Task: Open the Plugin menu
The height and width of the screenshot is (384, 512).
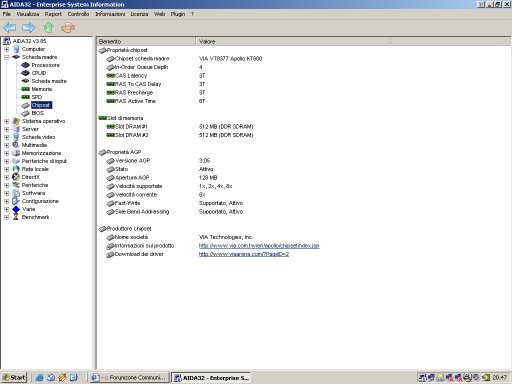Action: click(178, 14)
